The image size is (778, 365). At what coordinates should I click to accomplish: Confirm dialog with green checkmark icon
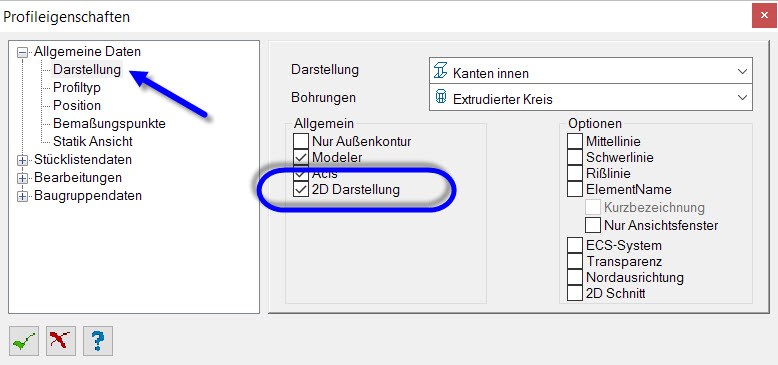click(x=24, y=341)
